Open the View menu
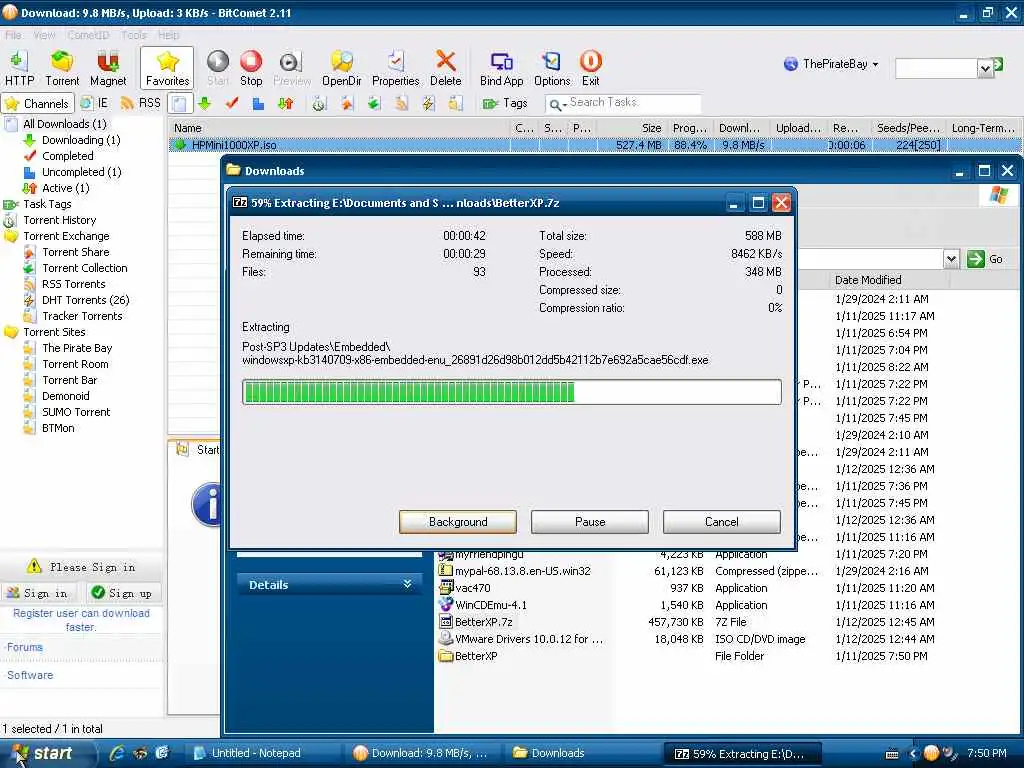Viewport: 1024px width, 768px height. pyautogui.click(x=44, y=35)
